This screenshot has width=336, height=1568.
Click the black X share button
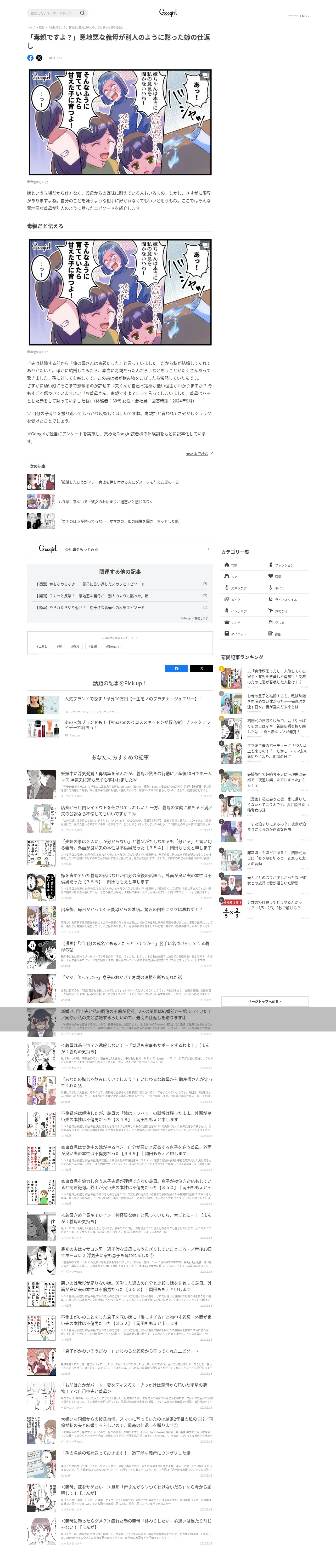(201, 668)
